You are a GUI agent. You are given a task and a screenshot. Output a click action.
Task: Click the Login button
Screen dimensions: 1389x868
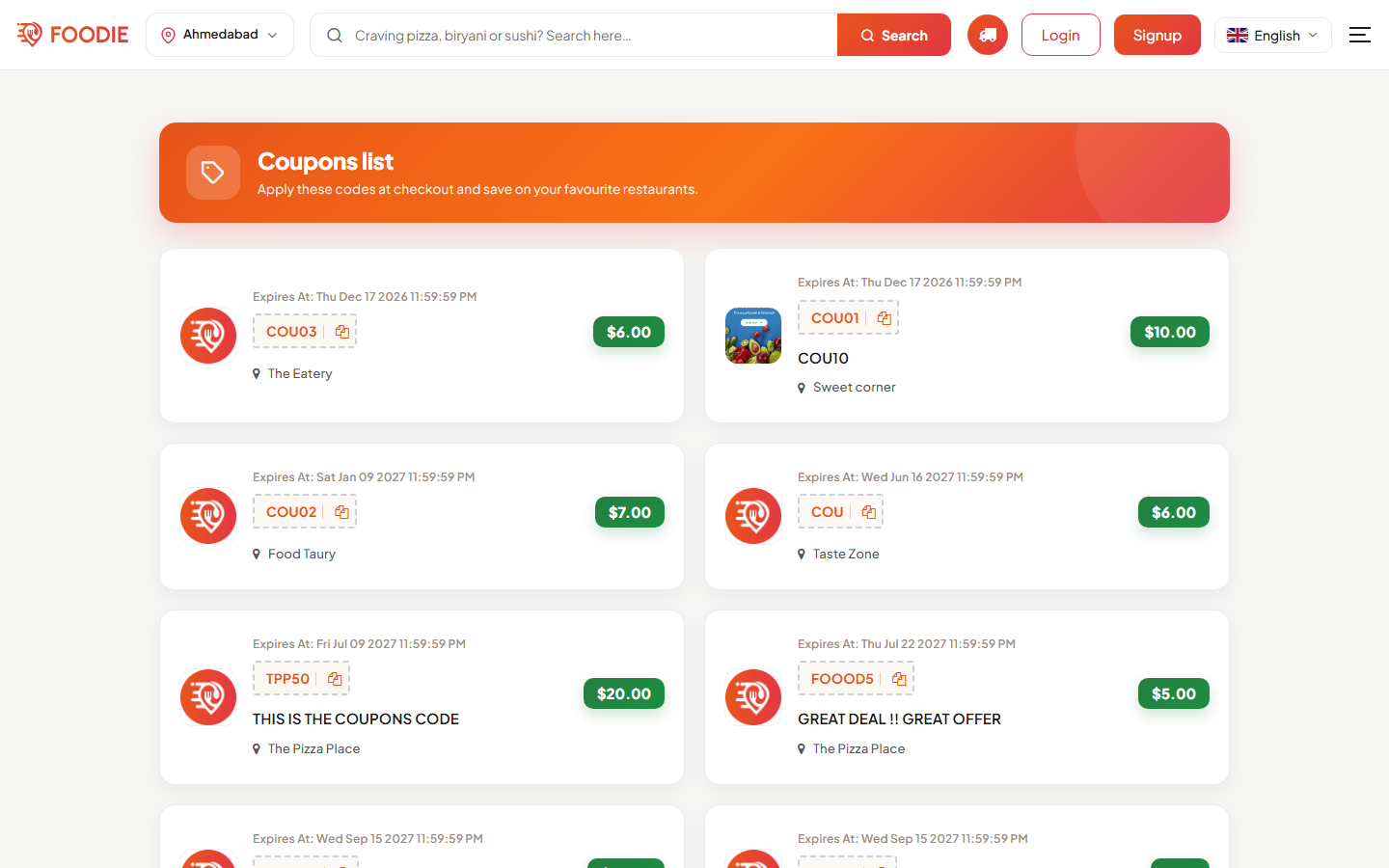coord(1061,35)
